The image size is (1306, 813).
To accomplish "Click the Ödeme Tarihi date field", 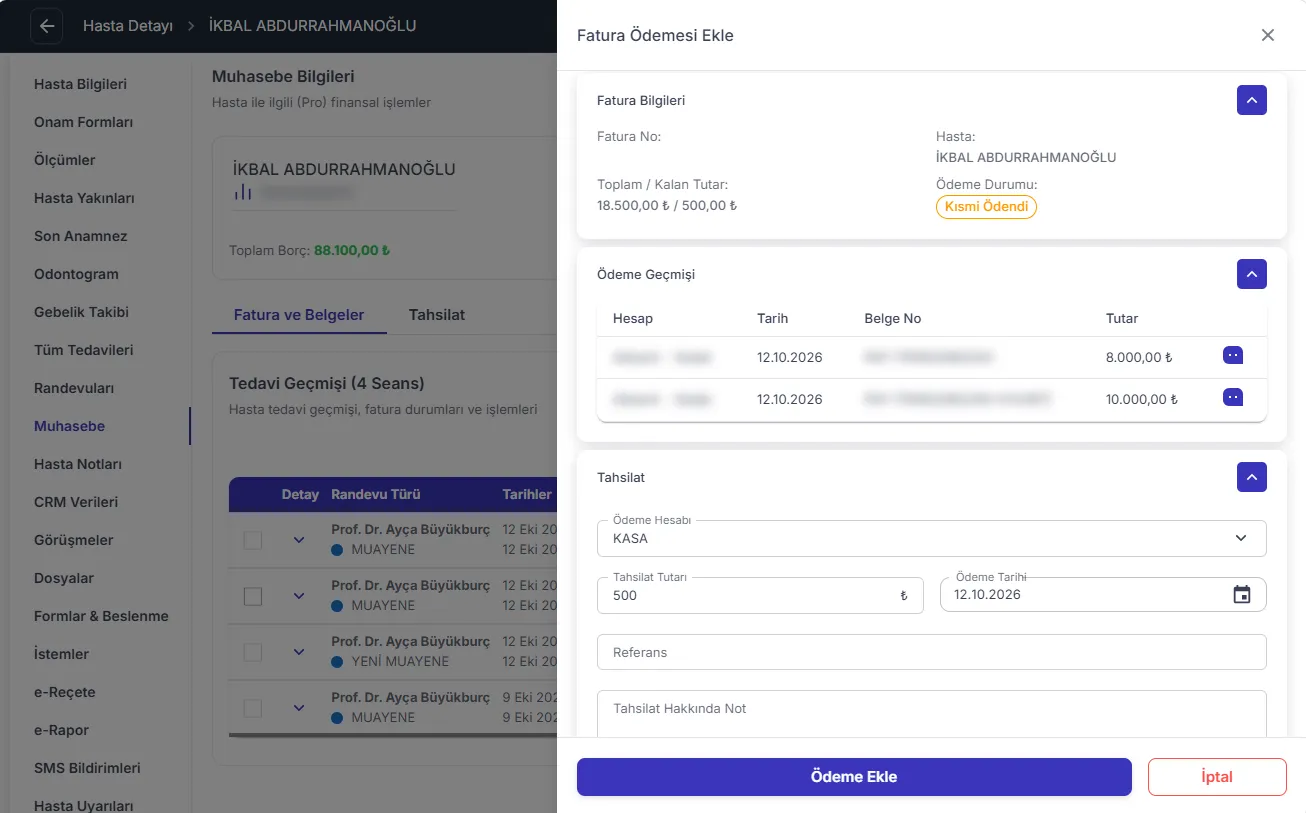I will click(x=1104, y=595).
